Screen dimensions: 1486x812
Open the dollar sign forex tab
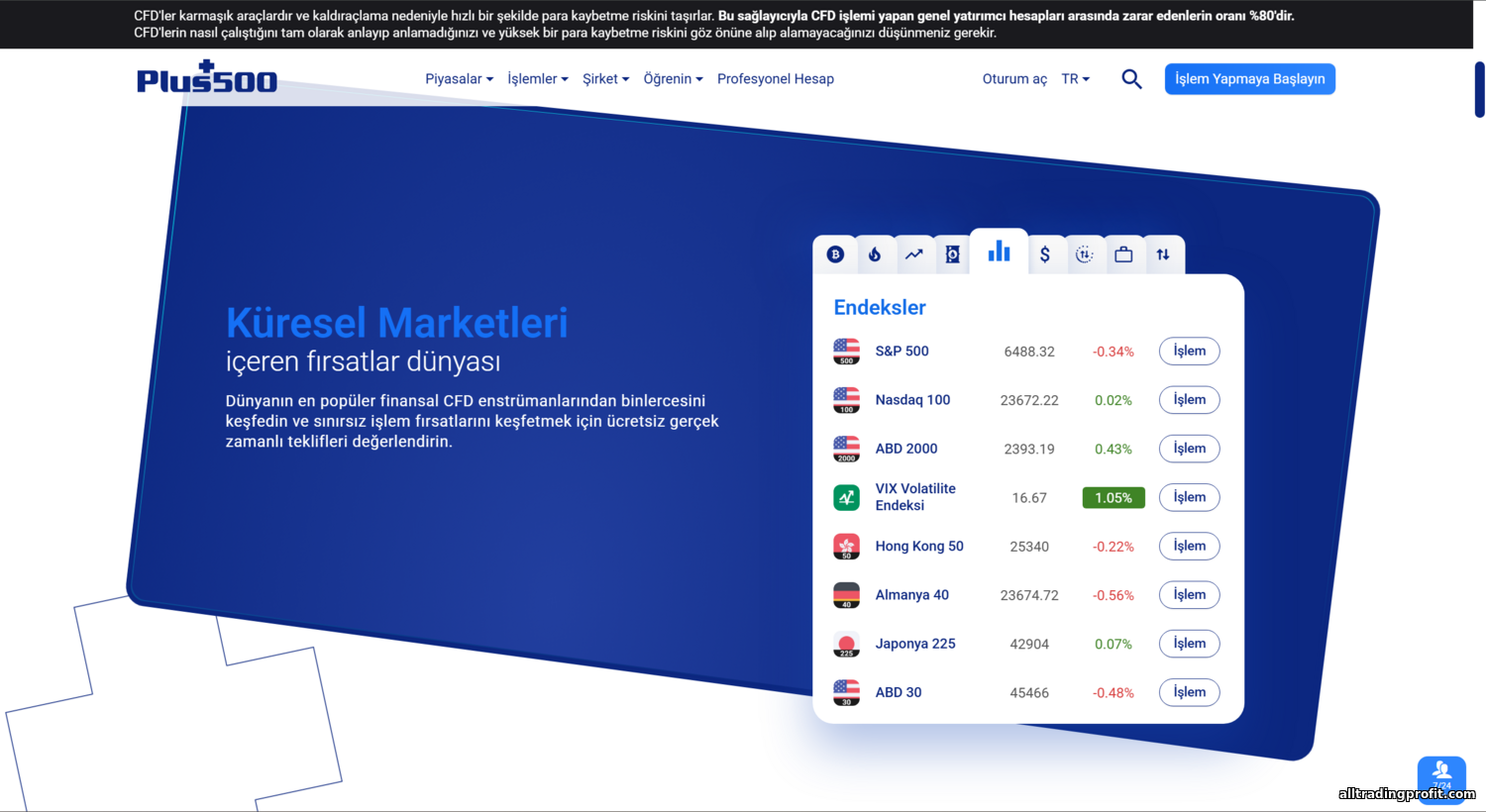[x=1045, y=254]
